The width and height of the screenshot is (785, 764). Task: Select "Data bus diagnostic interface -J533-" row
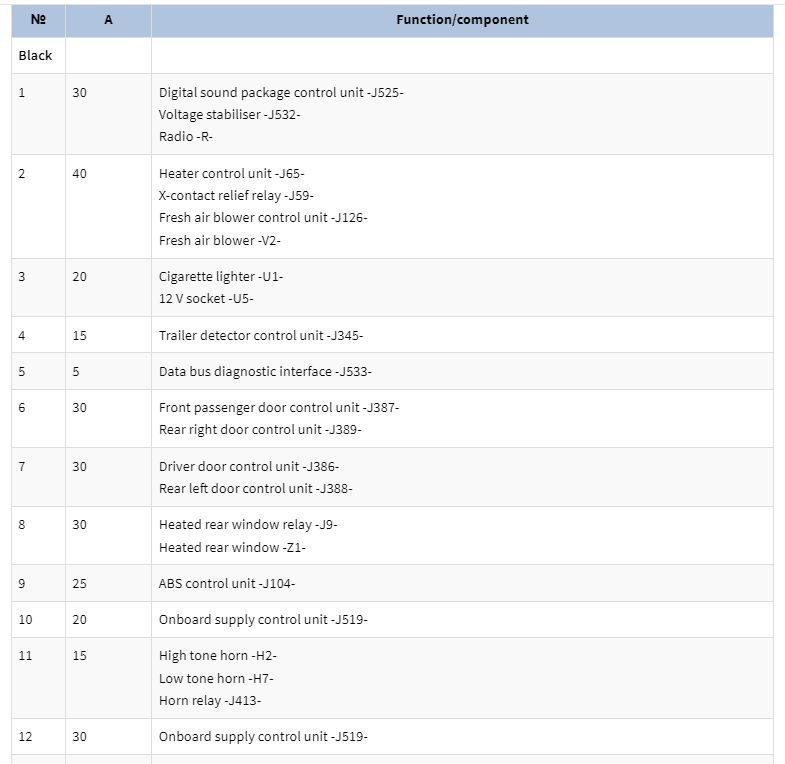[392, 371]
